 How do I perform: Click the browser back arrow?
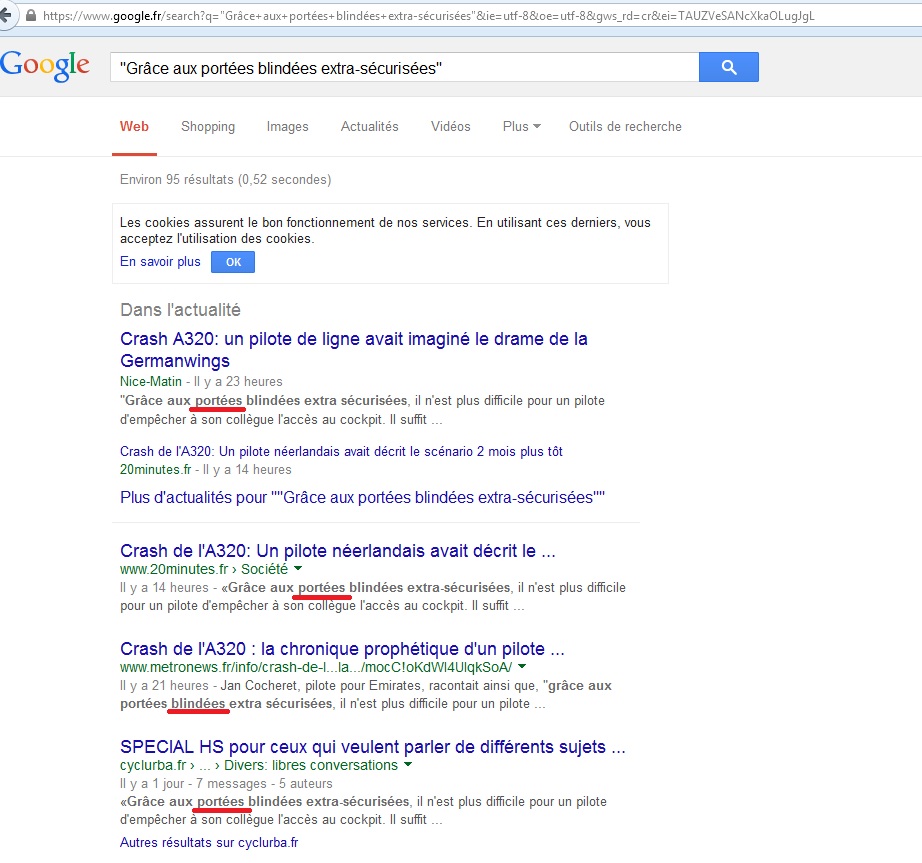6,16
